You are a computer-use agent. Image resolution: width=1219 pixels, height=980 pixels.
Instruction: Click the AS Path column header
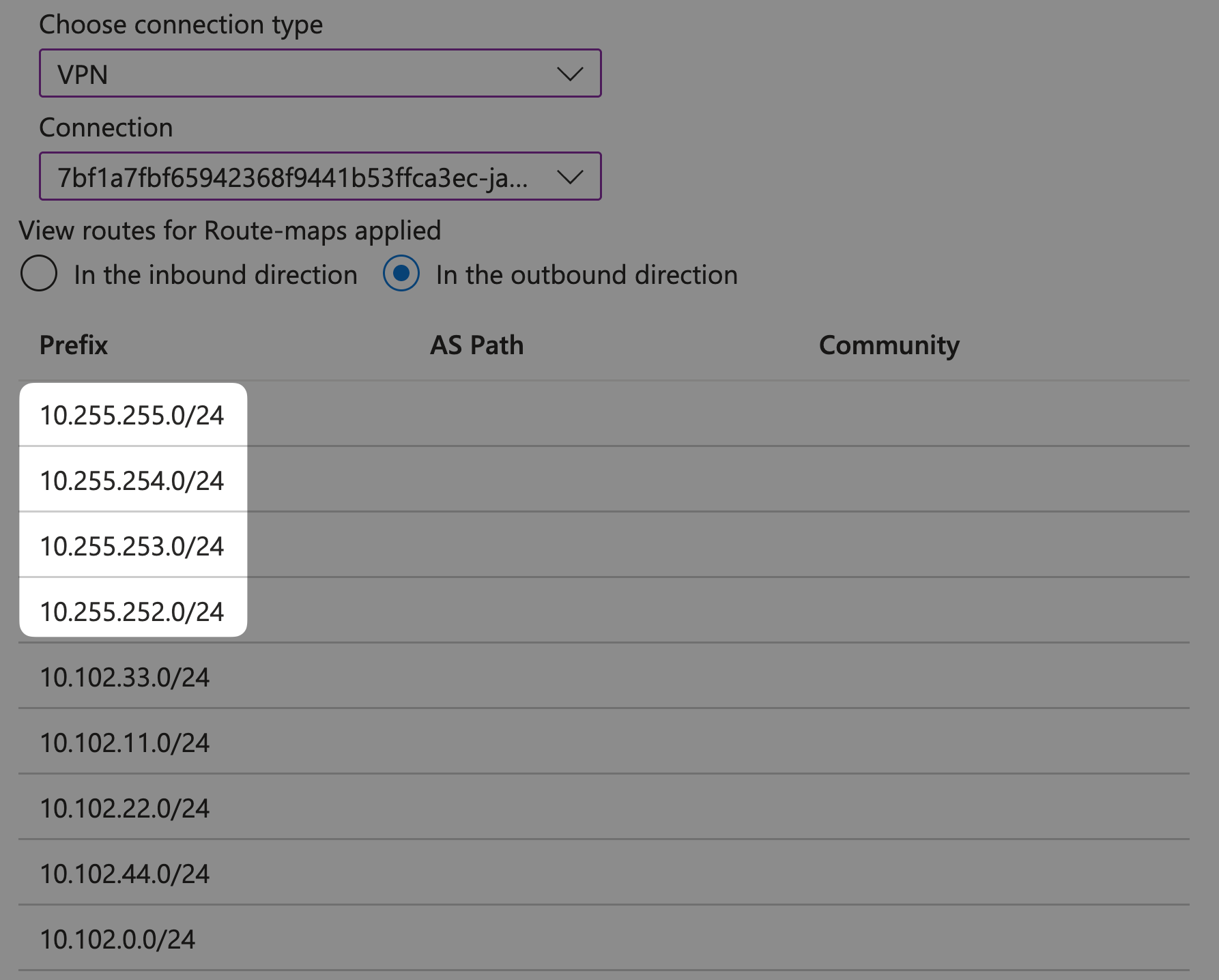point(476,345)
